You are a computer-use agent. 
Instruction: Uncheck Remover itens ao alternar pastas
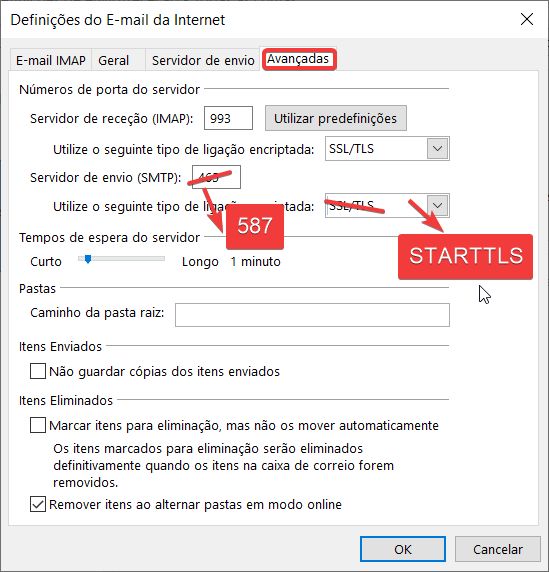[x=38, y=504]
